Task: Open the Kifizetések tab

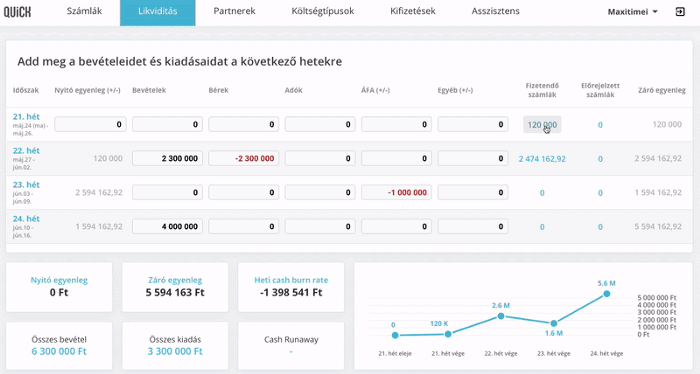Action: pyautogui.click(x=412, y=11)
